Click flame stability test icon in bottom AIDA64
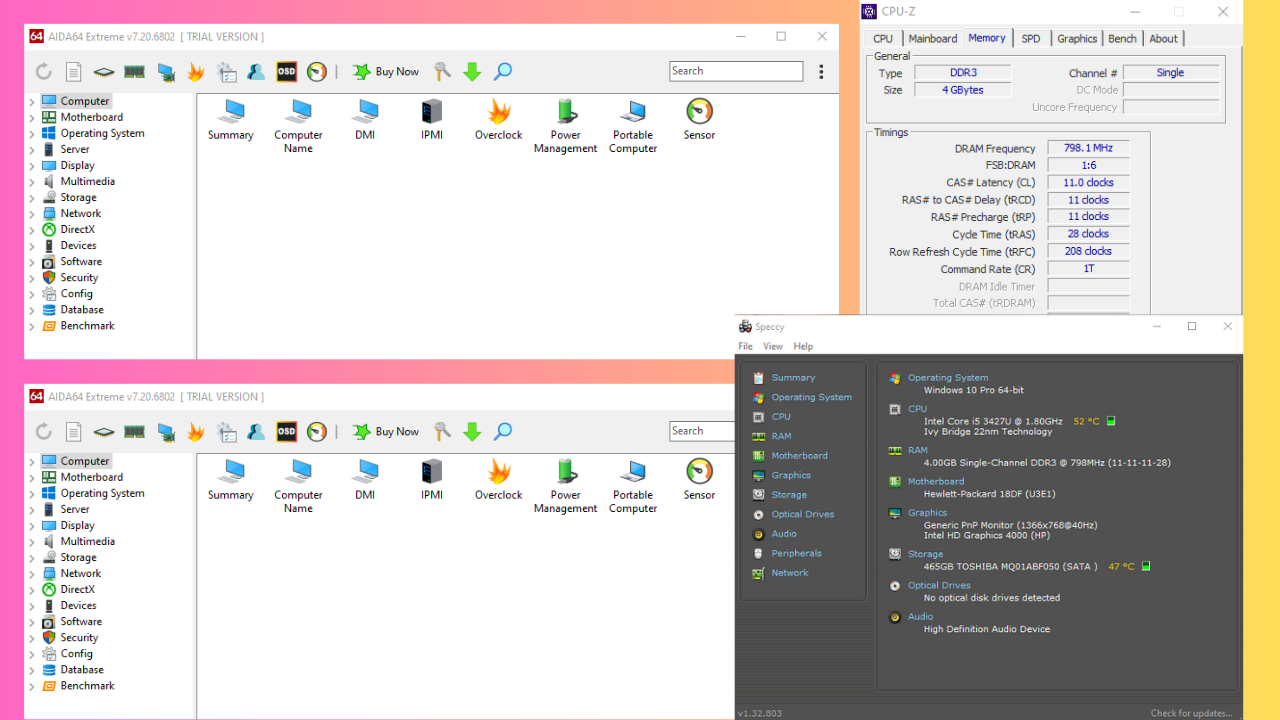Screen dimensions: 1280x720 pos(196,432)
